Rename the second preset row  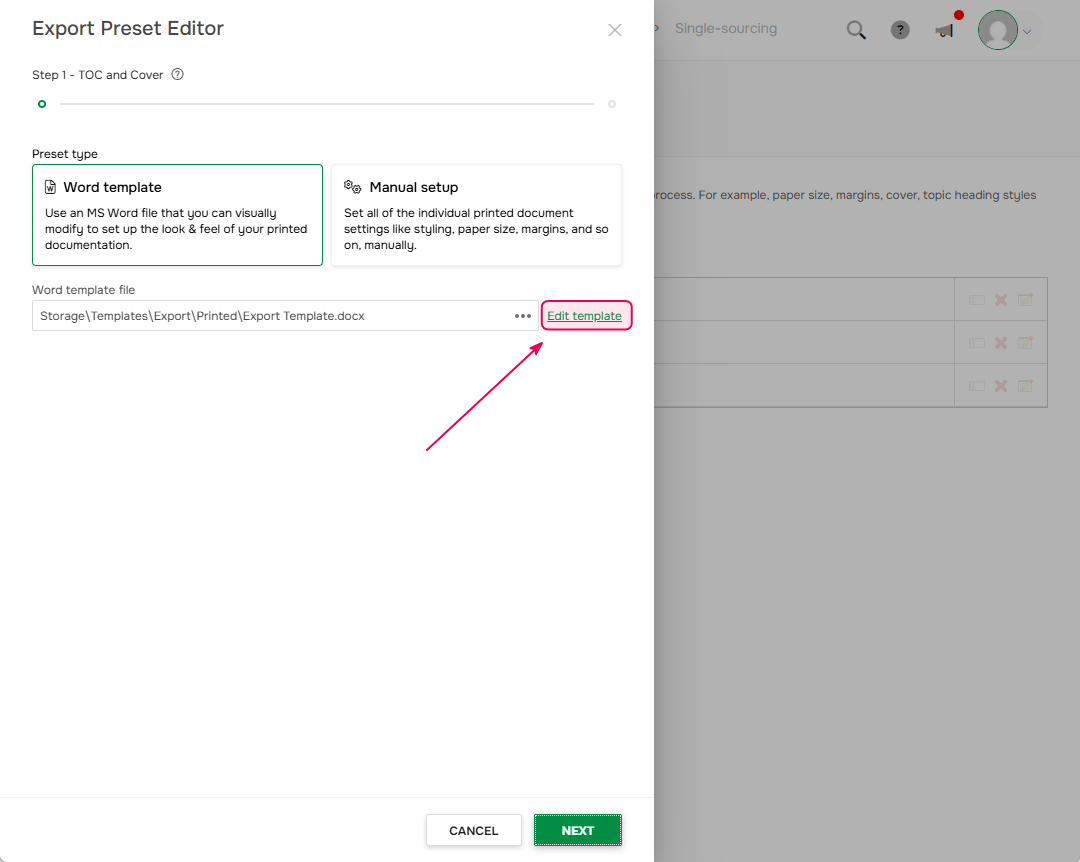(977, 342)
